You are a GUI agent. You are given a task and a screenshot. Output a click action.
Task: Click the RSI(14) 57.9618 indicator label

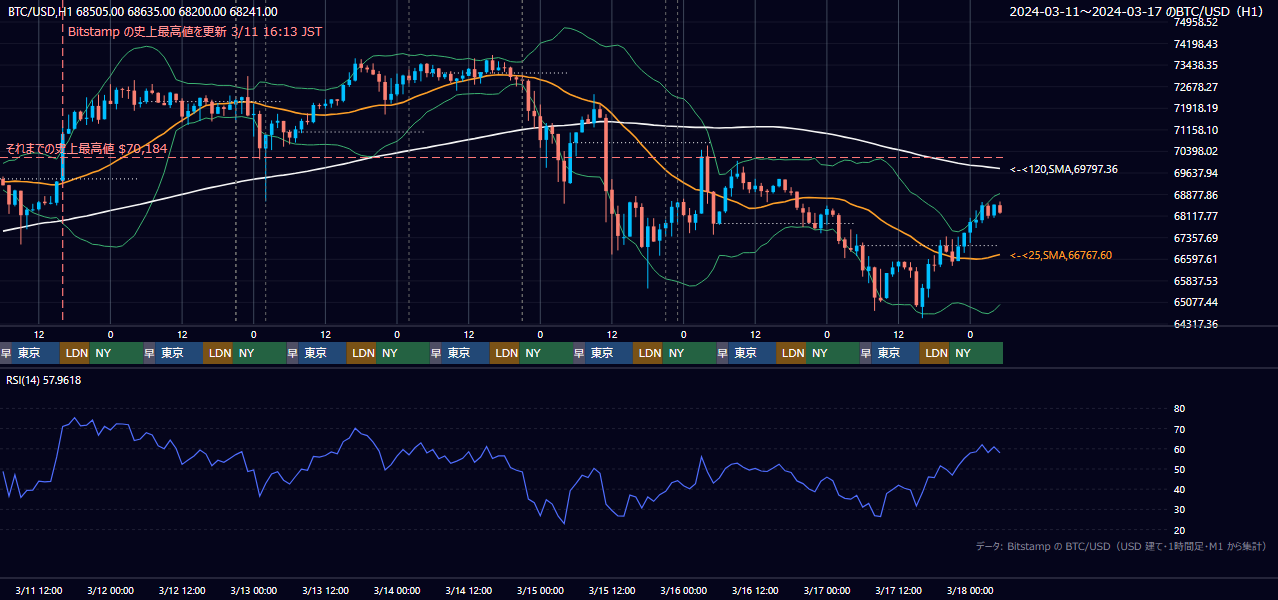click(44, 380)
